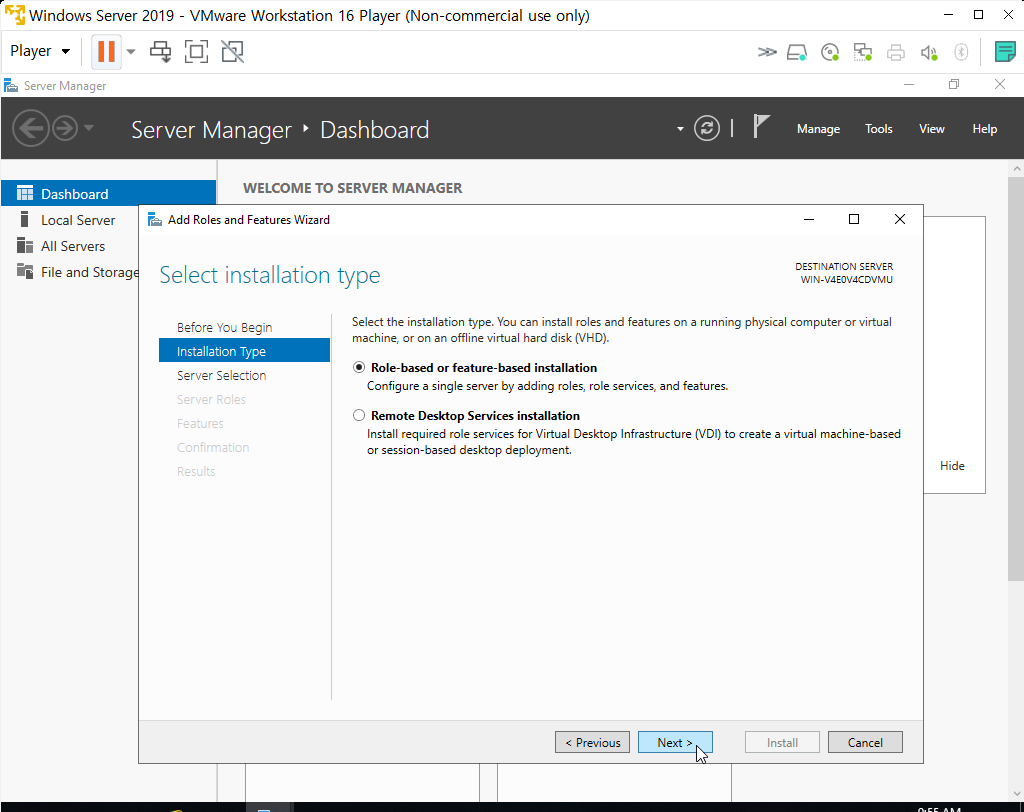Click the VMware Workstation title bar logo
1024x812 pixels.
[x=14, y=14]
